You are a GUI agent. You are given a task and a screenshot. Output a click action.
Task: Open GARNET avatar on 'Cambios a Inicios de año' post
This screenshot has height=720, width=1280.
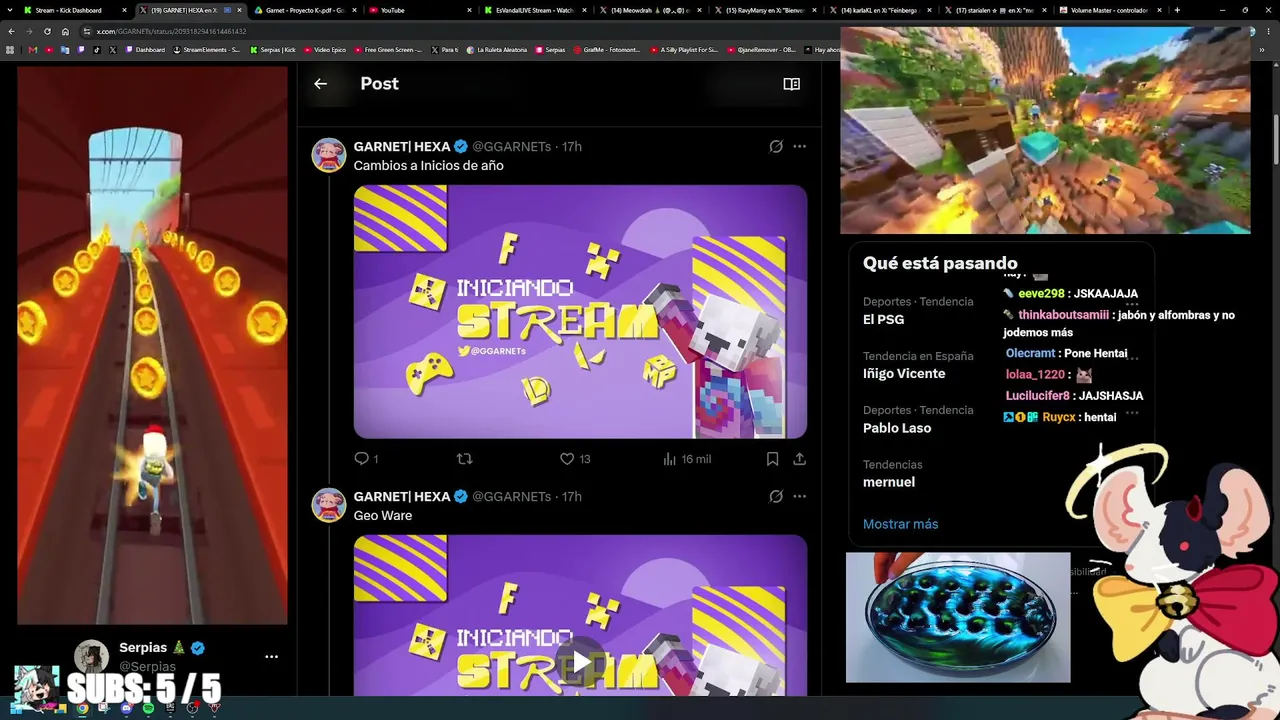pos(329,155)
